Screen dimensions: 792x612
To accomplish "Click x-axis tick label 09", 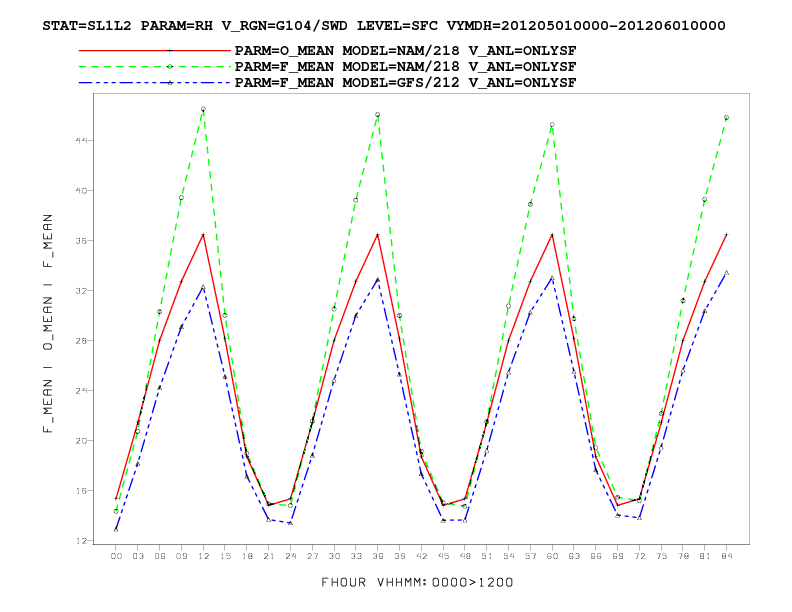I will click(x=181, y=556).
